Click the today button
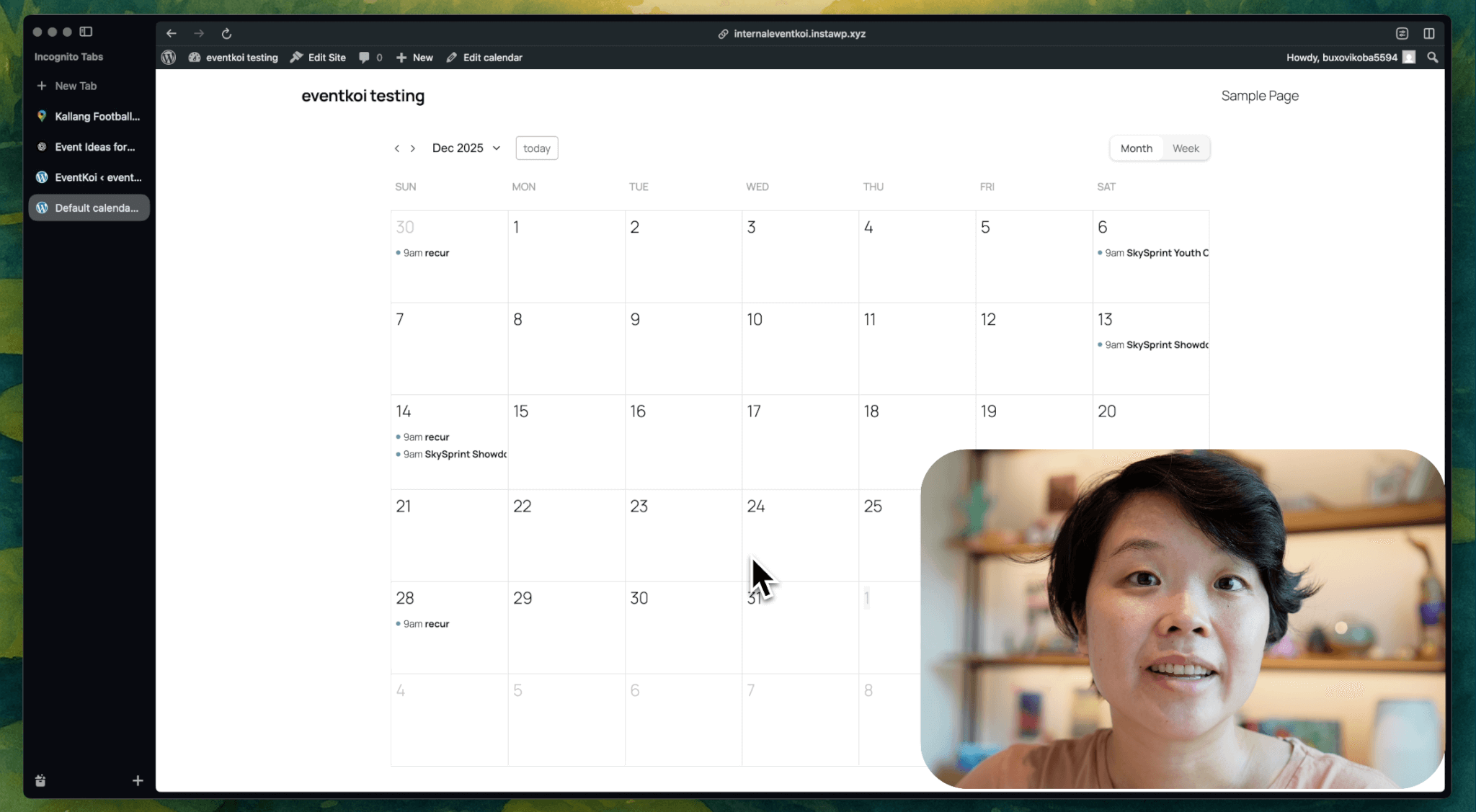1476x812 pixels. 537,148
